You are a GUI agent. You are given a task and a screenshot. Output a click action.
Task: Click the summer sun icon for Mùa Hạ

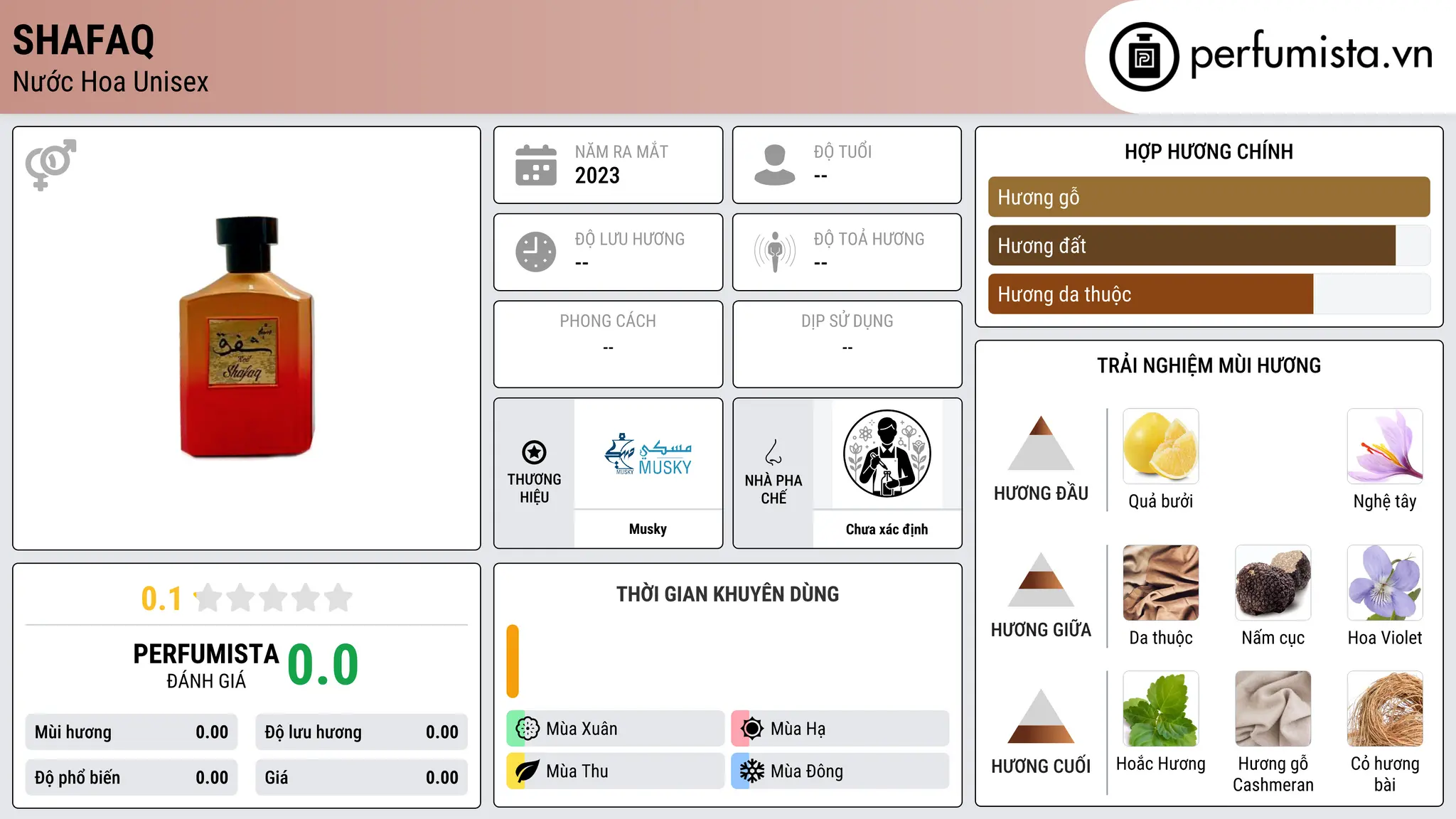[x=751, y=729]
